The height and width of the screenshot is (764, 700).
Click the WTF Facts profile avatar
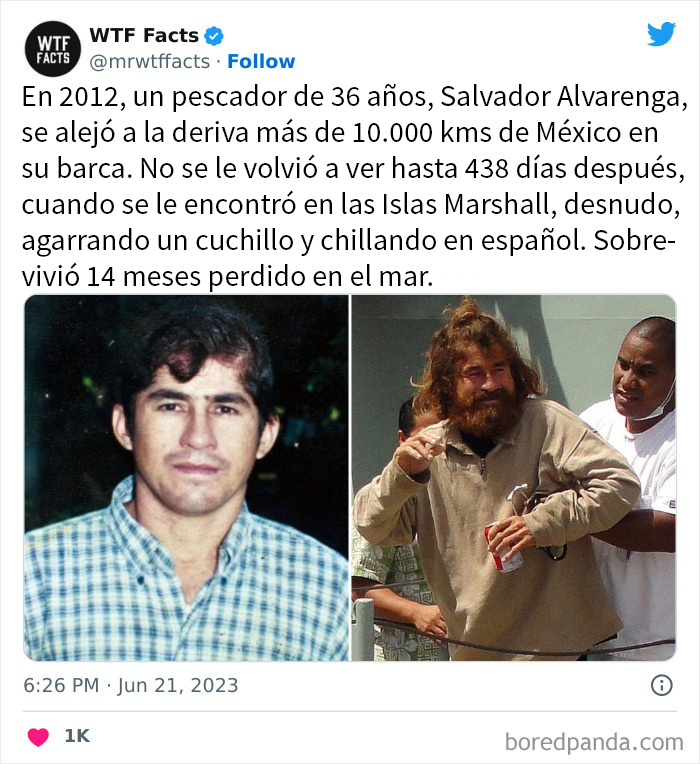(x=53, y=49)
